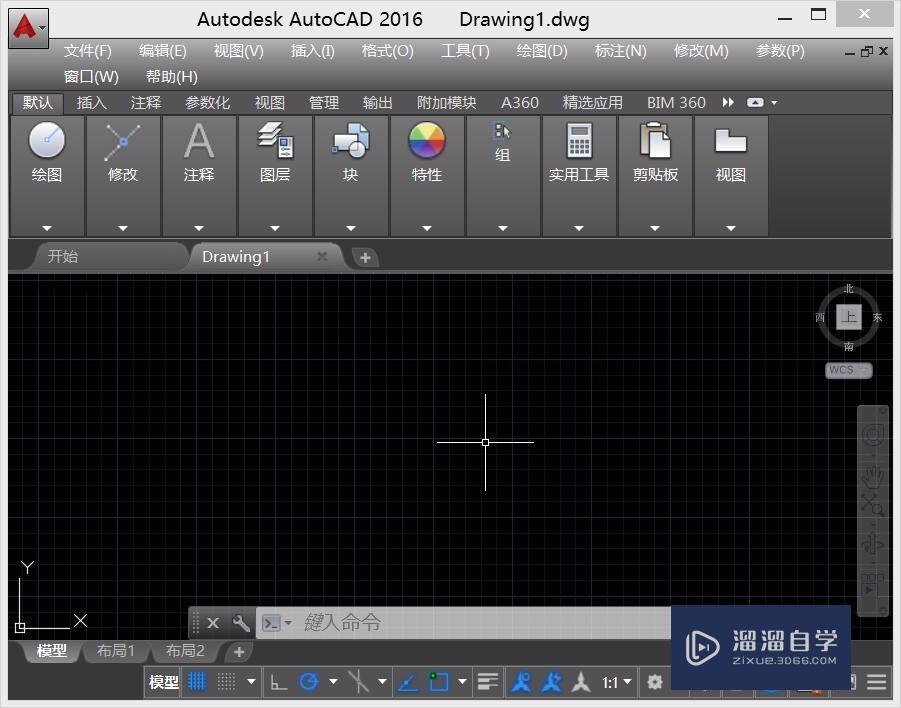Toggle polar tracking in status bar
901x708 pixels.
[x=309, y=682]
